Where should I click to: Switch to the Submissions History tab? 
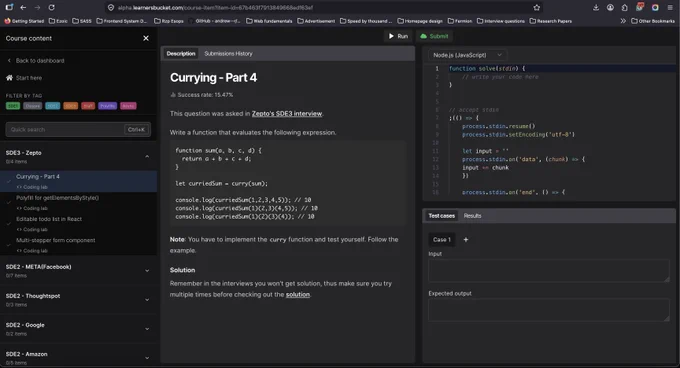pos(228,54)
